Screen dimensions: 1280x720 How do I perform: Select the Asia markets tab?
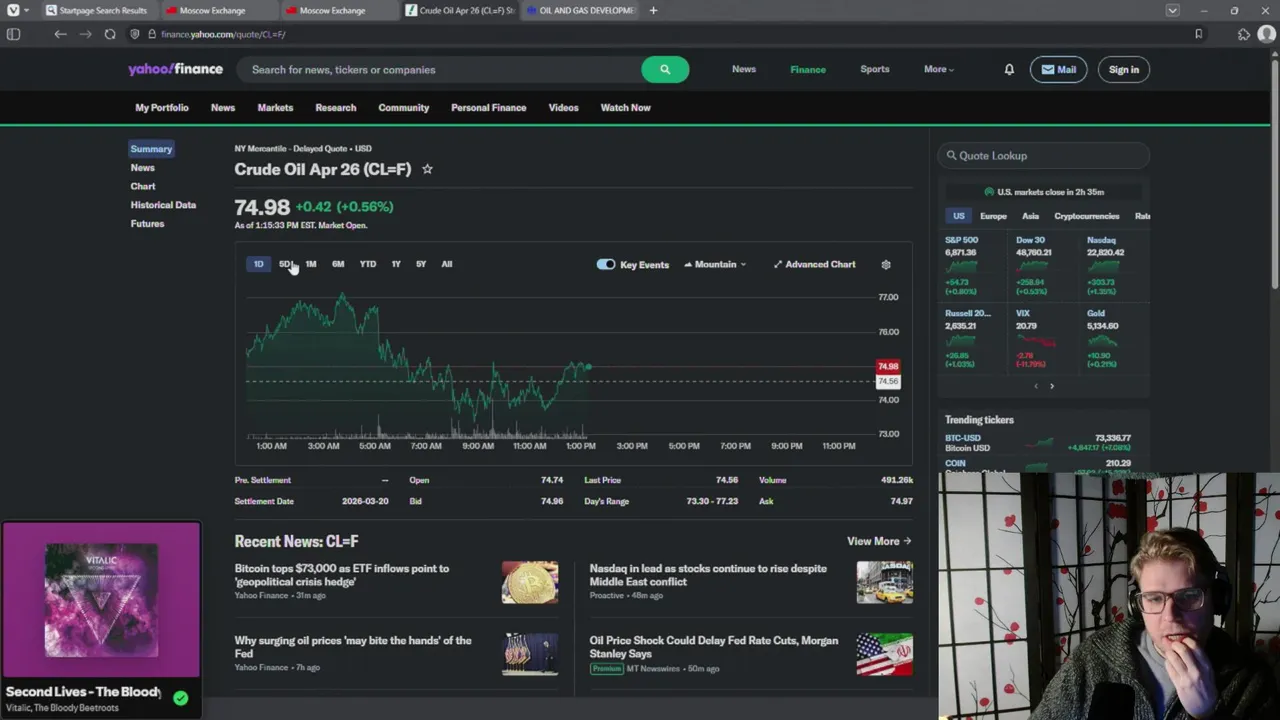(x=1030, y=216)
